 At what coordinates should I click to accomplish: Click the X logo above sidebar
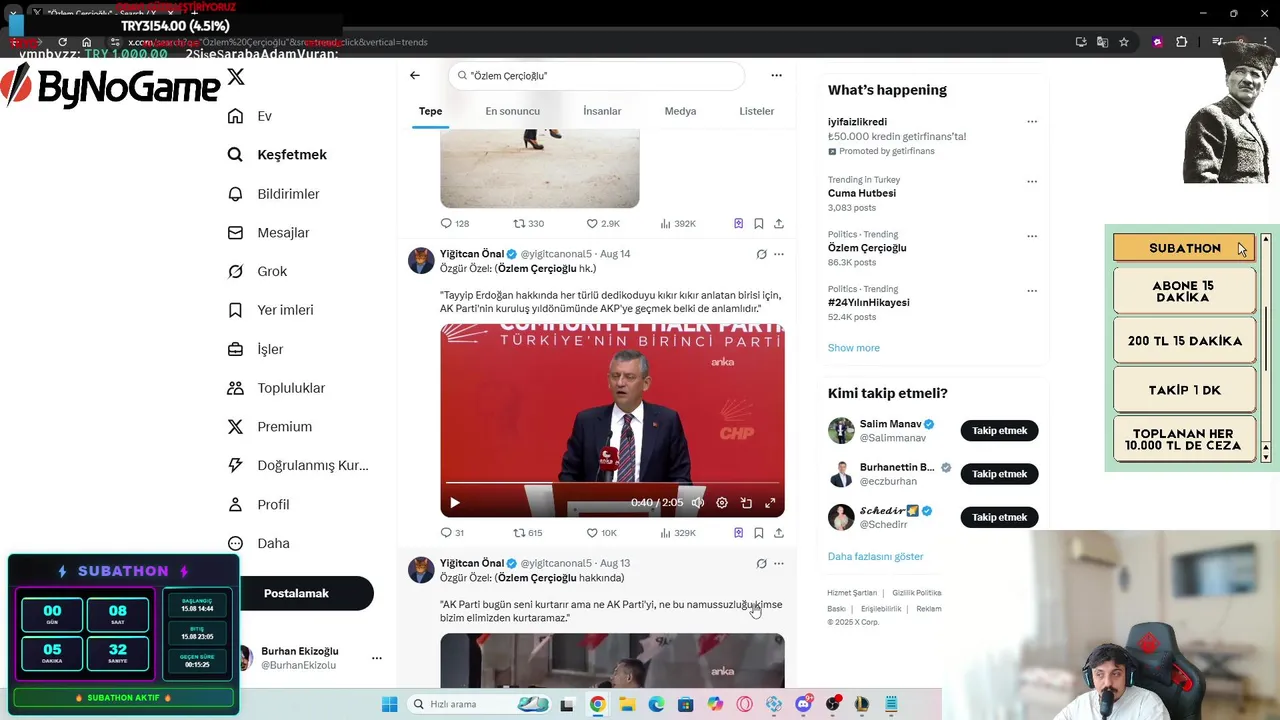click(x=236, y=76)
